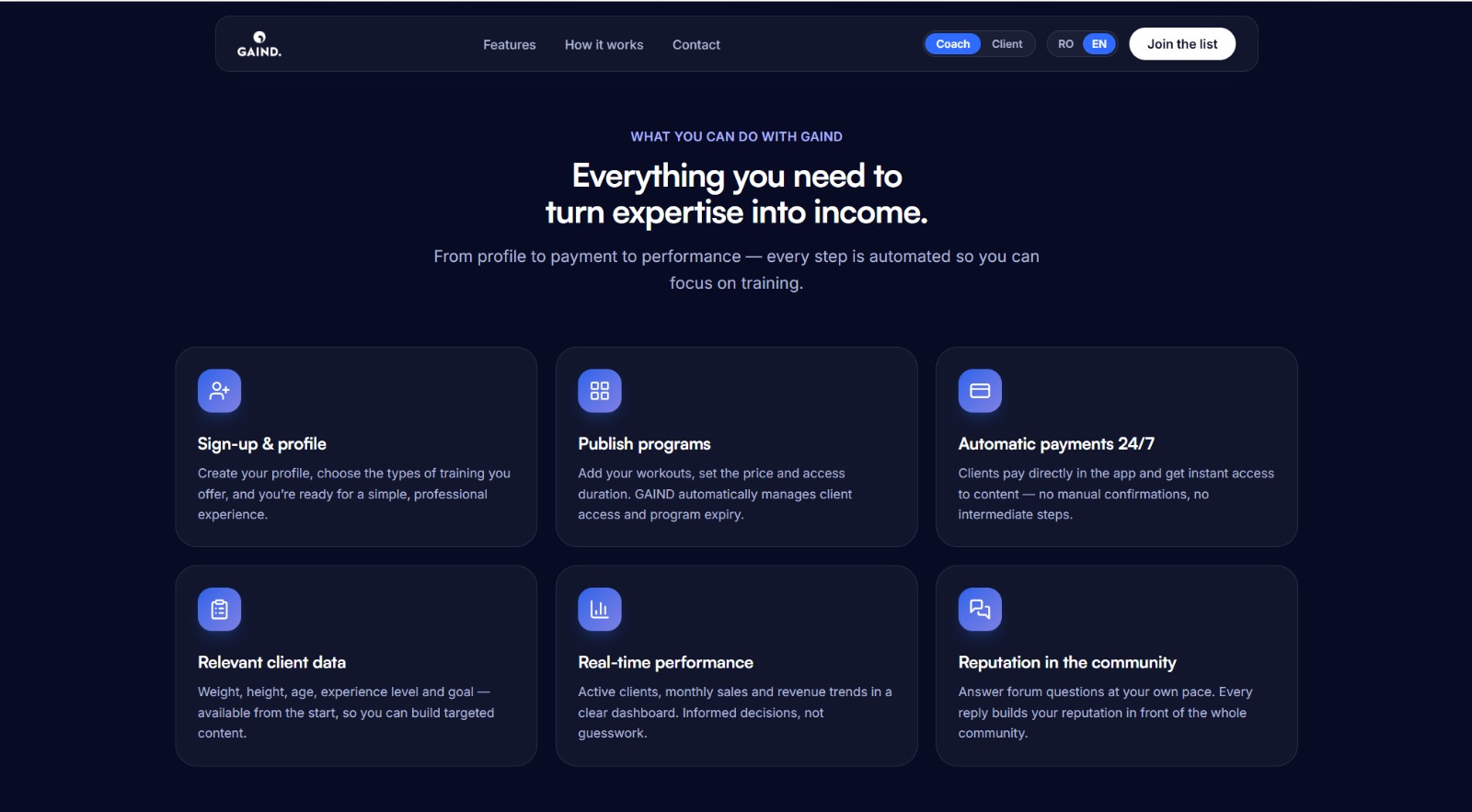This screenshot has height=812, width=1472.
Task: Click the Real-time performance bar chart icon
Action: click(x=600, y=610)
